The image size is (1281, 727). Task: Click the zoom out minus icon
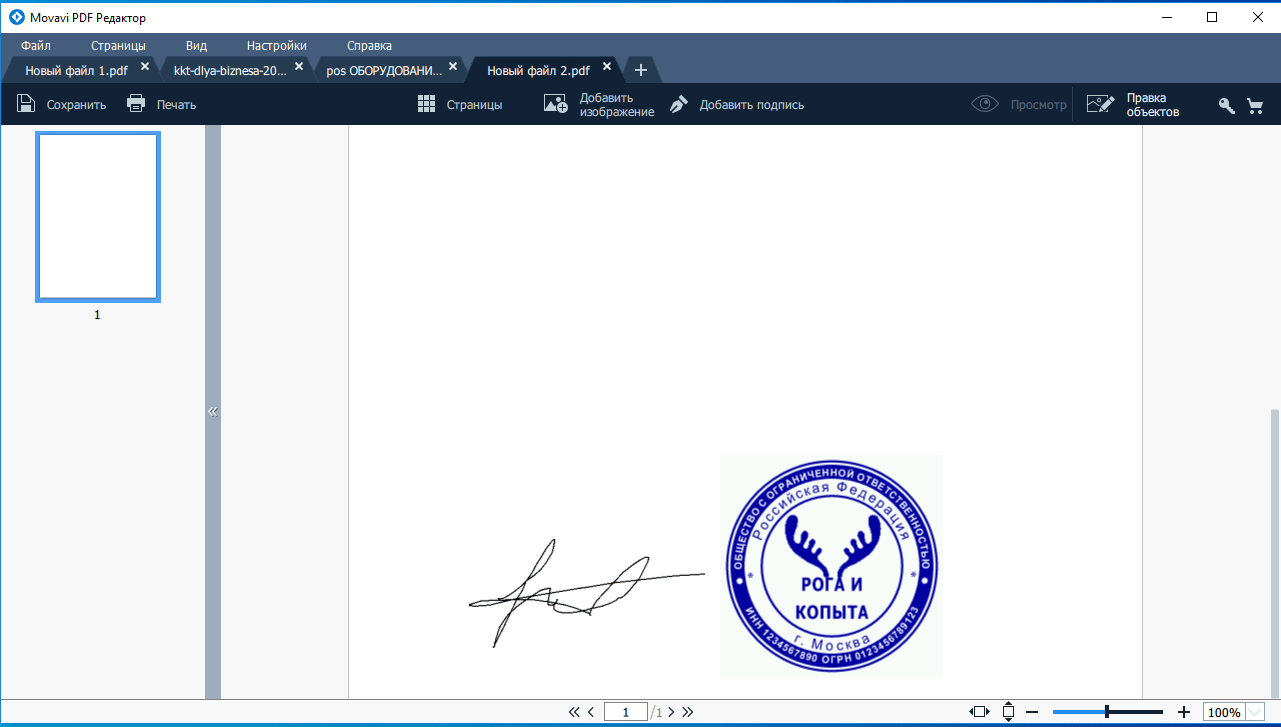[1032, 712]
